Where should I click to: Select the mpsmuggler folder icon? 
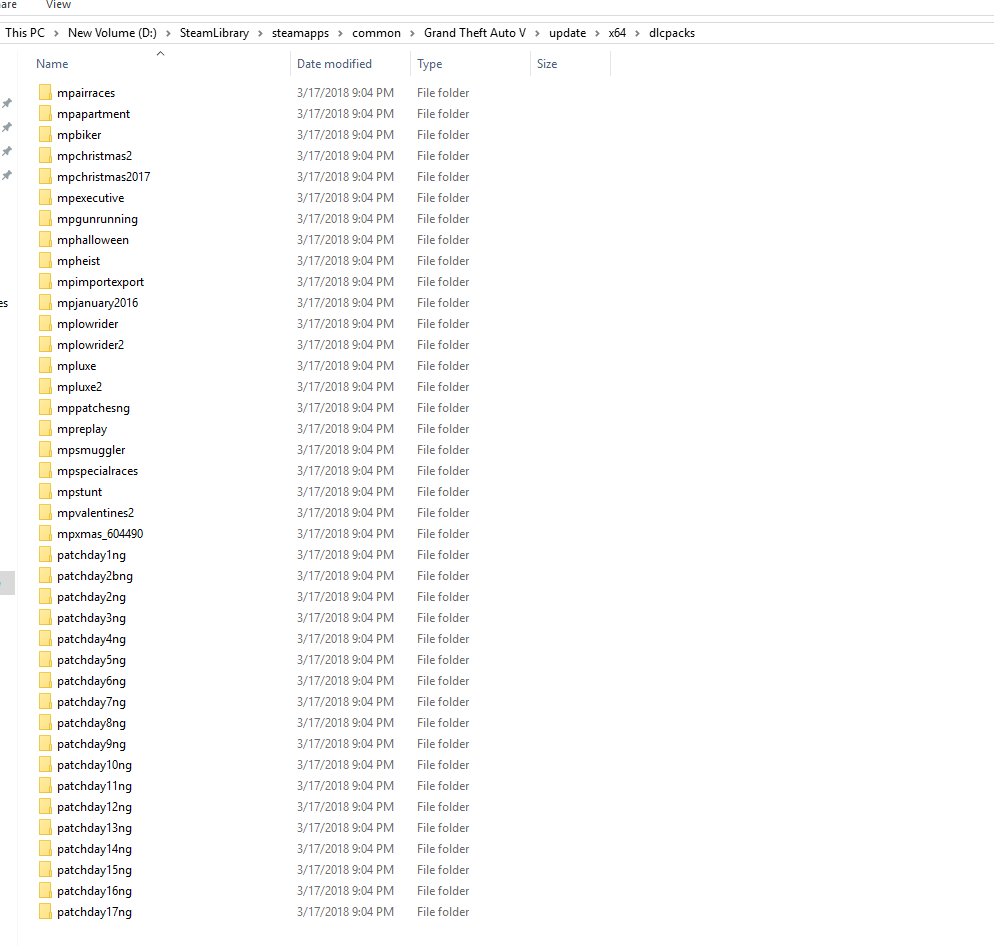click(45, 450)
